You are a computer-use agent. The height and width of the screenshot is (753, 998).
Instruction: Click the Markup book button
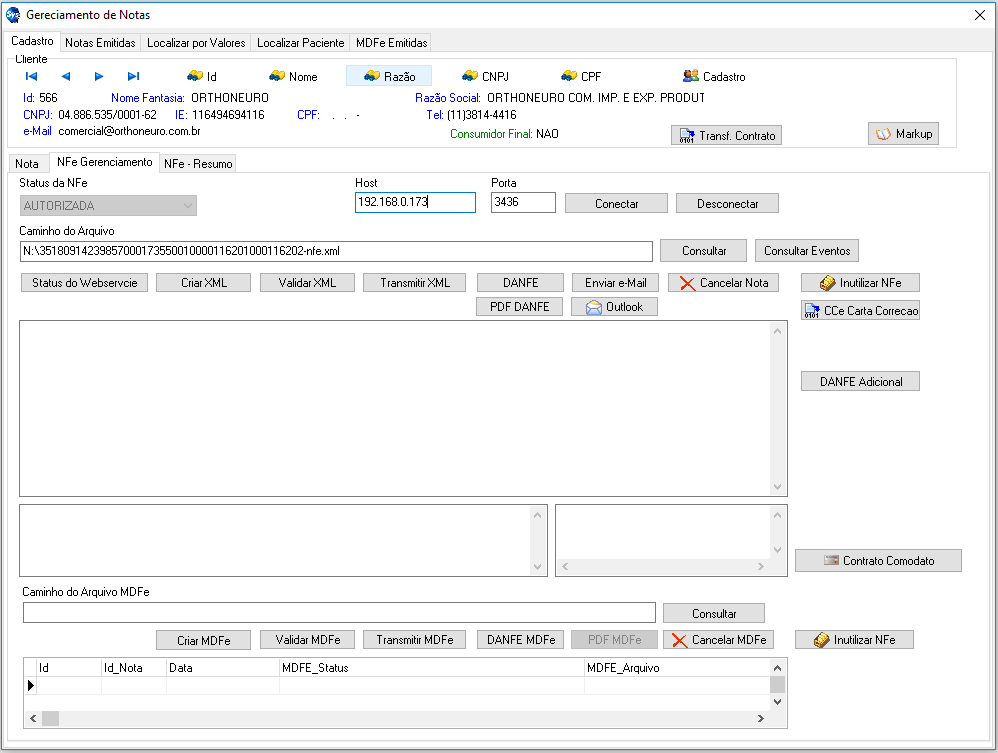pyautogui.click(x=903, y=134)
